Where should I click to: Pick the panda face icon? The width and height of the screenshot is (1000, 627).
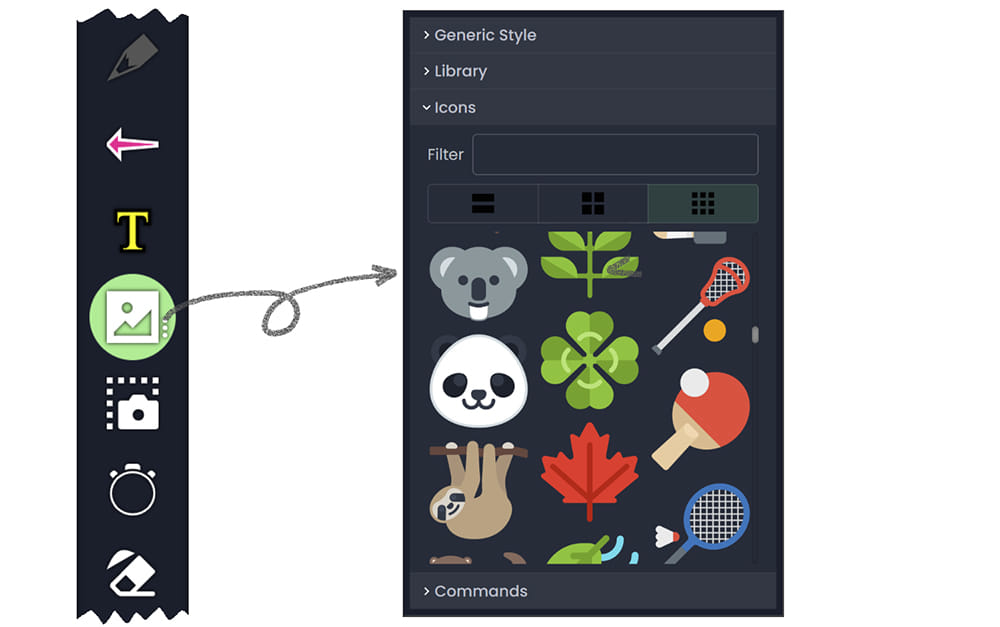pos(478,381)
